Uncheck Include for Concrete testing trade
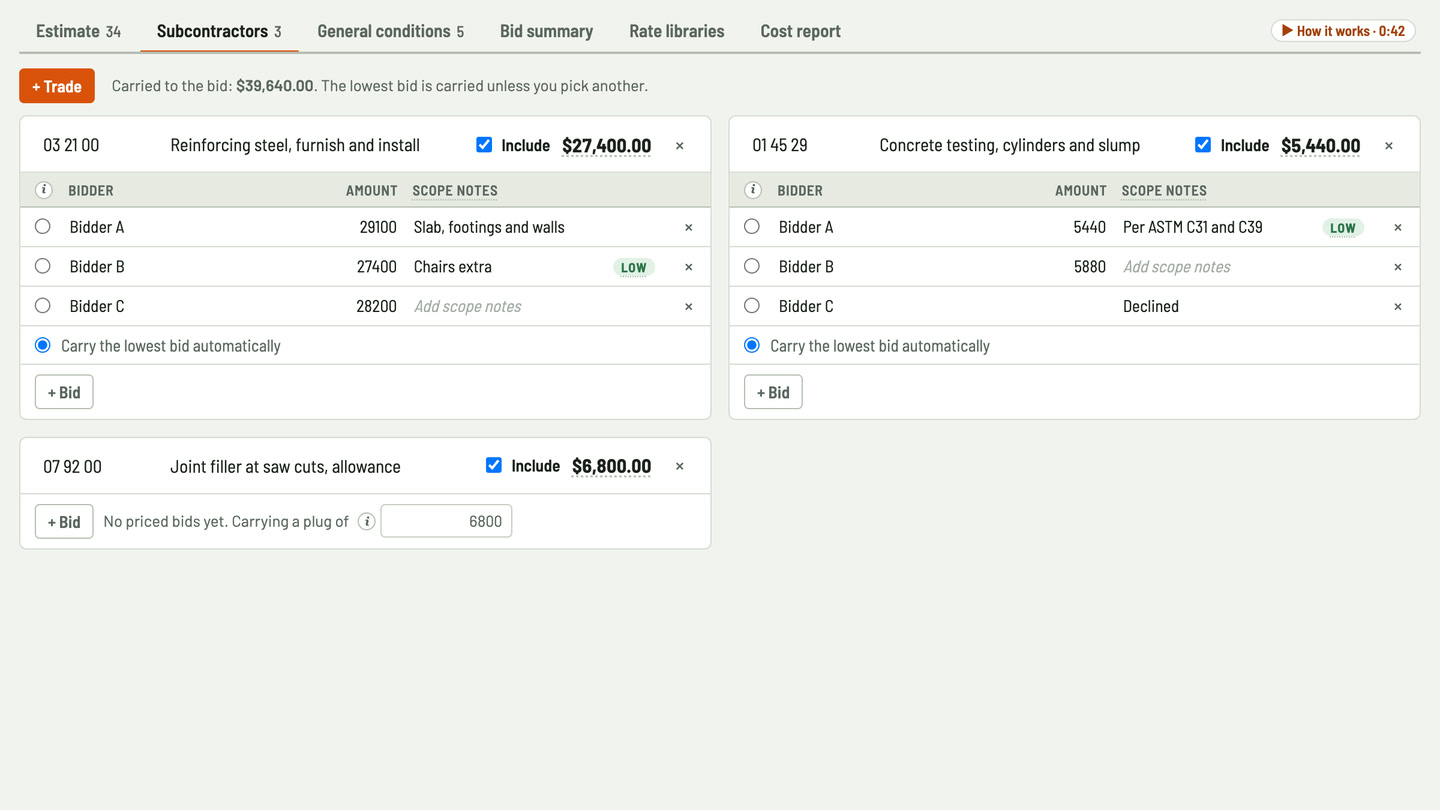The width and height of the screenshot is (1440, 810). coord(1203,145)
